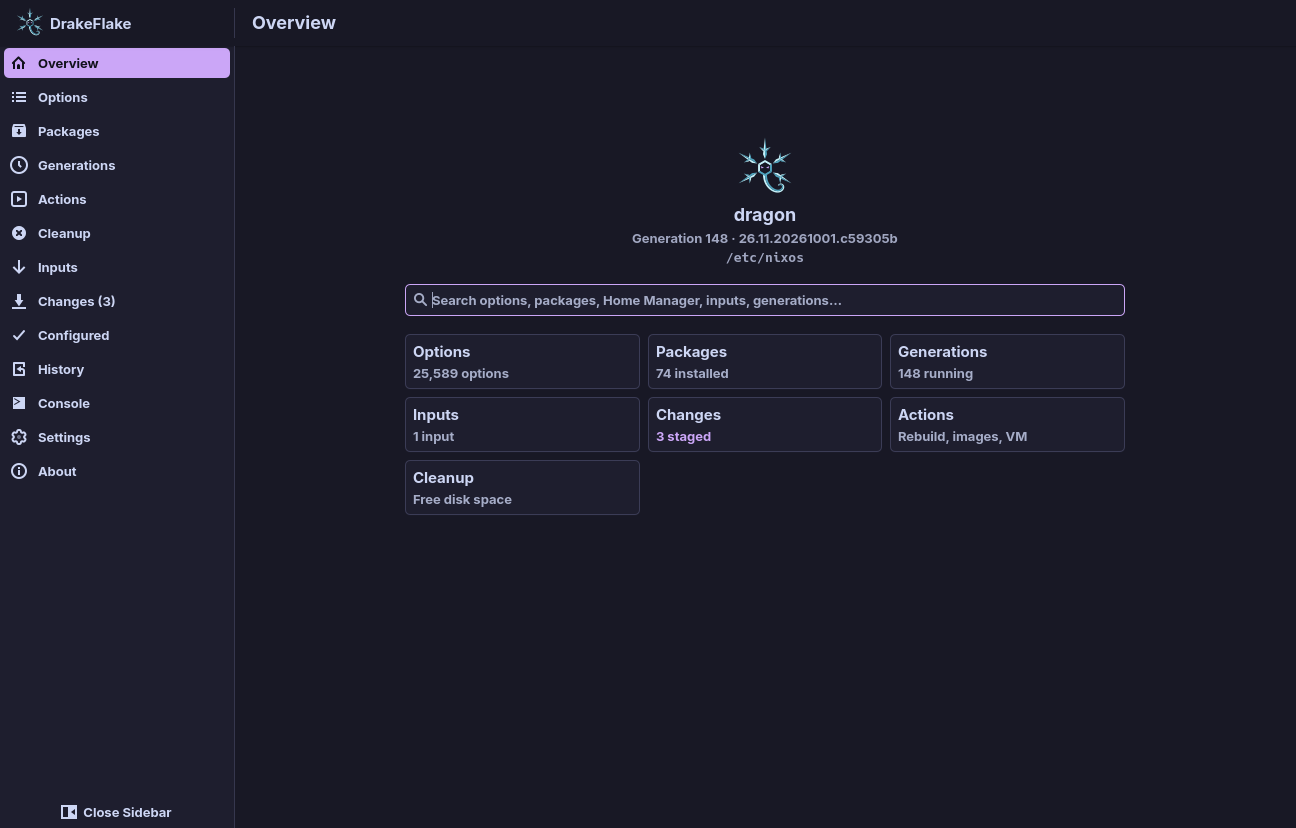
Task: Click the DrakeFlake logo in the sidebar header
Action: (x=30, y=23)
